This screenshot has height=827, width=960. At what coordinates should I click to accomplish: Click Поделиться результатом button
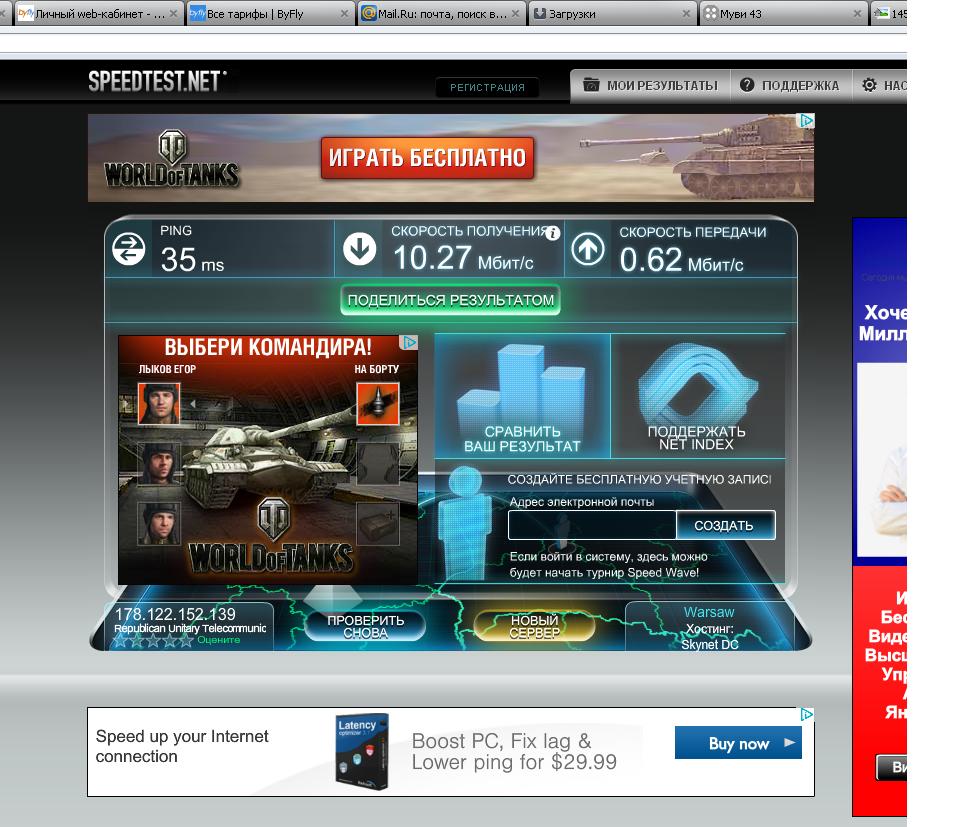(x=451, y=300)
